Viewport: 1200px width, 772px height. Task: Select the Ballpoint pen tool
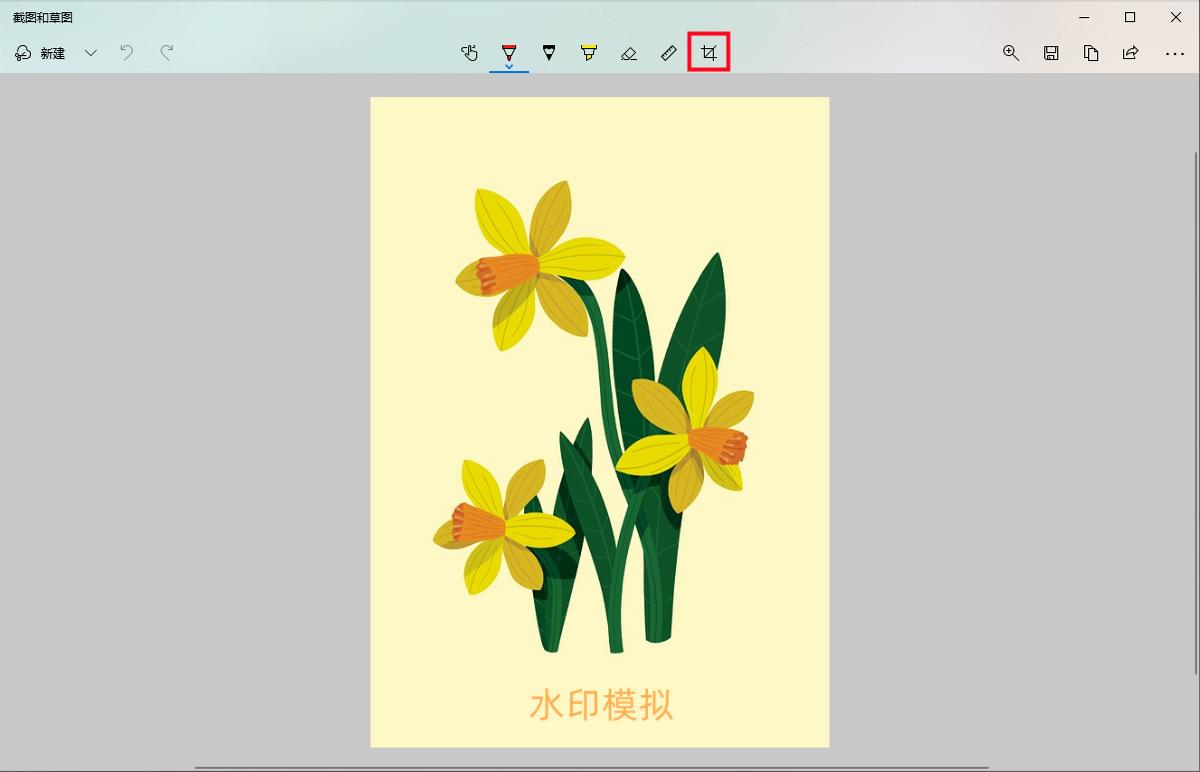click(510, 52)
